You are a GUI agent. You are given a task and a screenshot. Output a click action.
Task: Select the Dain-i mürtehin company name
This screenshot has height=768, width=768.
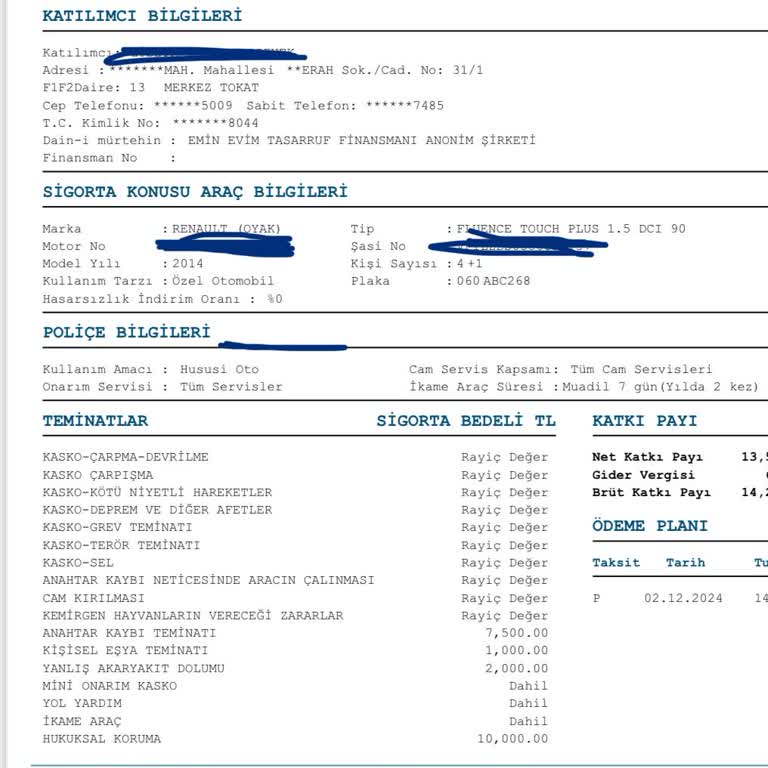point(361,141)
